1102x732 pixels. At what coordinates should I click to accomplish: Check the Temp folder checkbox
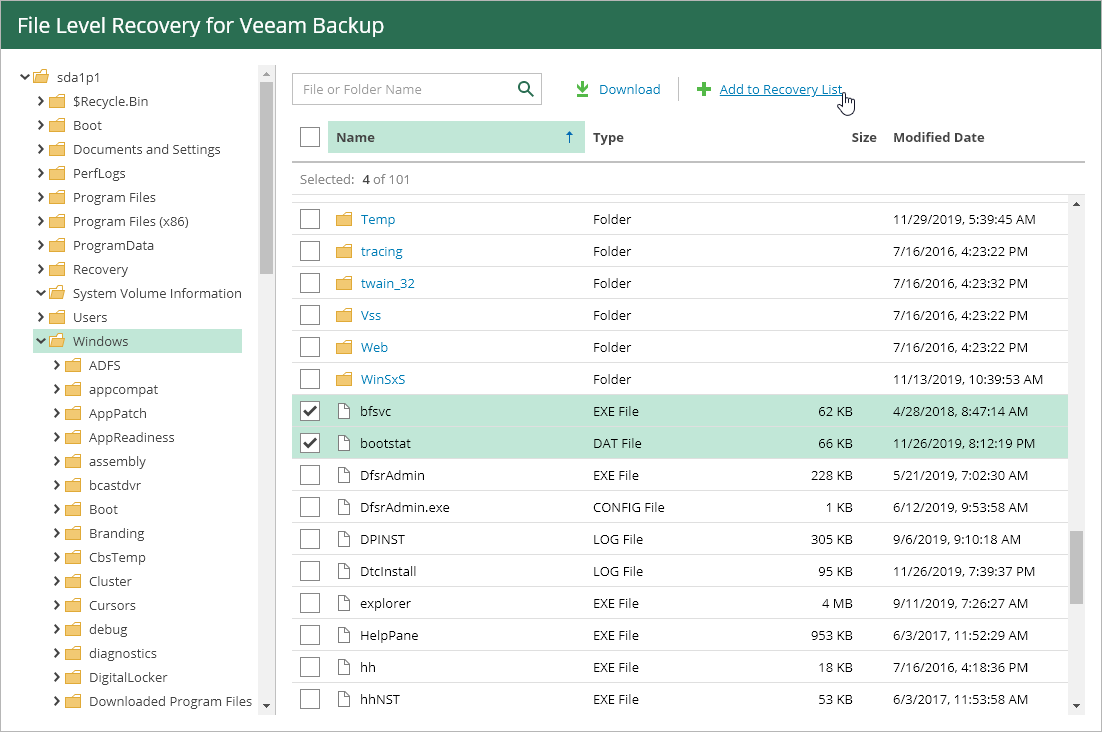(310, 219)
